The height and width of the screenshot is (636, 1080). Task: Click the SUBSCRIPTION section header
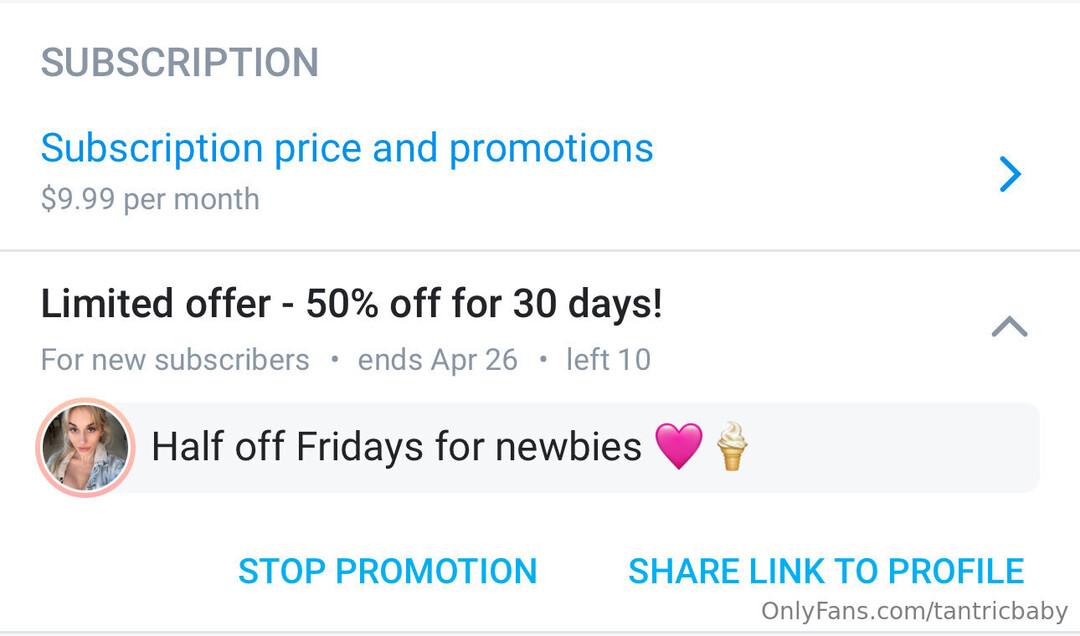pos(179,62)
